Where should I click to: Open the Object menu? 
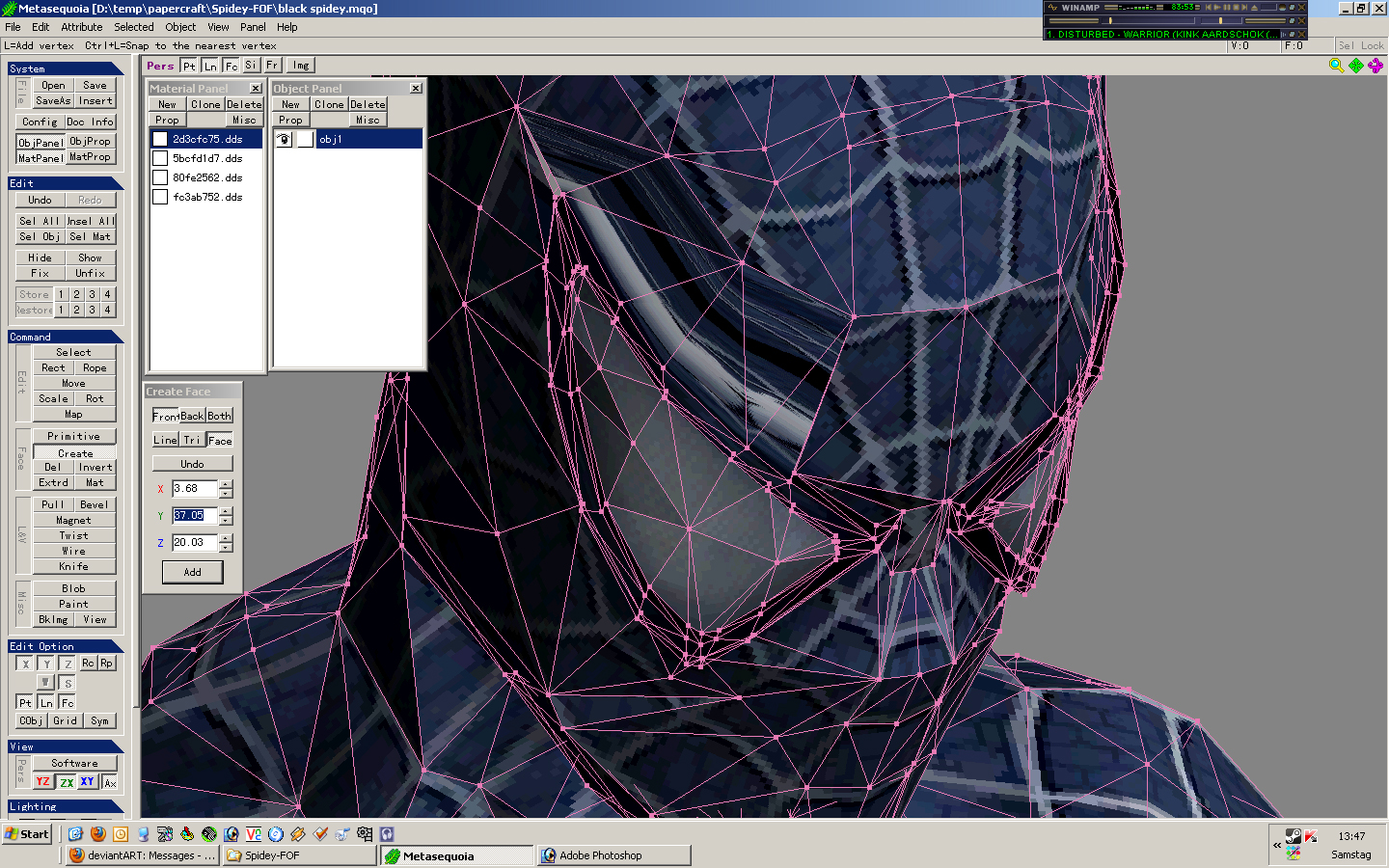[x=180, y=27]
